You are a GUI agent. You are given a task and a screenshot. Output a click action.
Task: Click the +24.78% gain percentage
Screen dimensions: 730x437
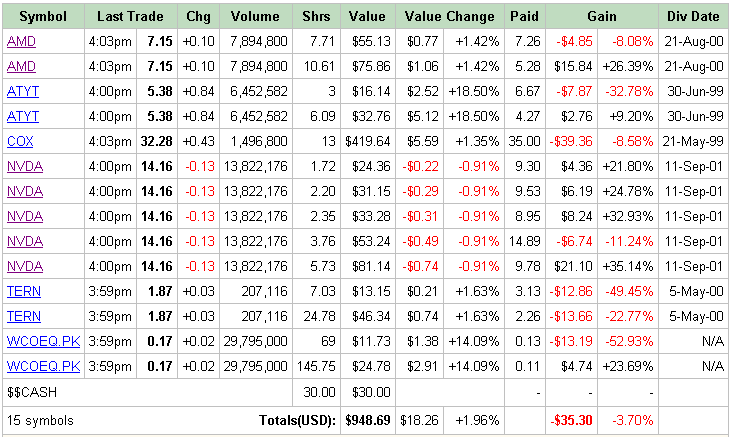(x=628, y=191)
